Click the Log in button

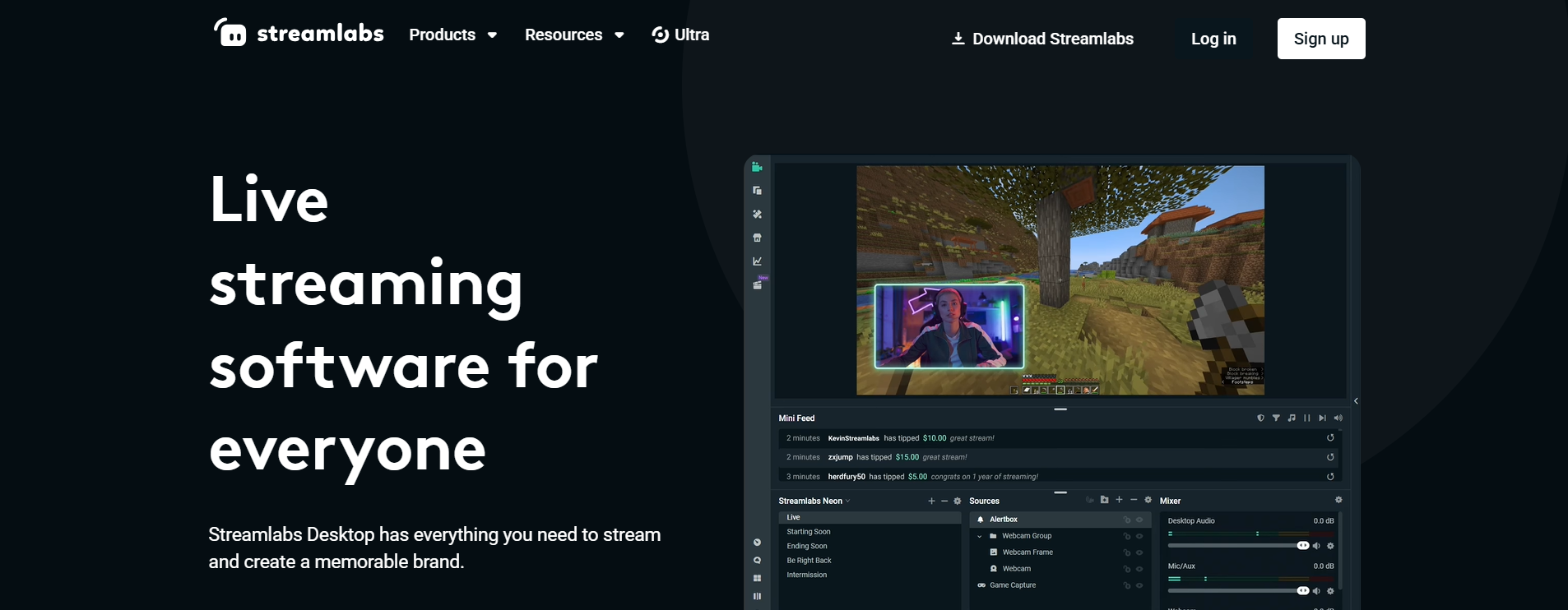pyautogui.click(x=1213, y=39)
